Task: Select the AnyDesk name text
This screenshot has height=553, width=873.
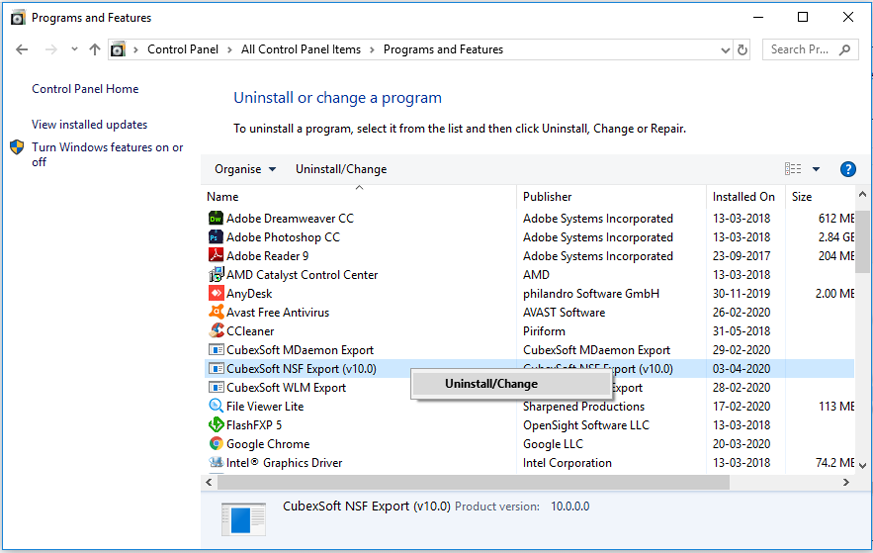Action: (x=249, y=293)
